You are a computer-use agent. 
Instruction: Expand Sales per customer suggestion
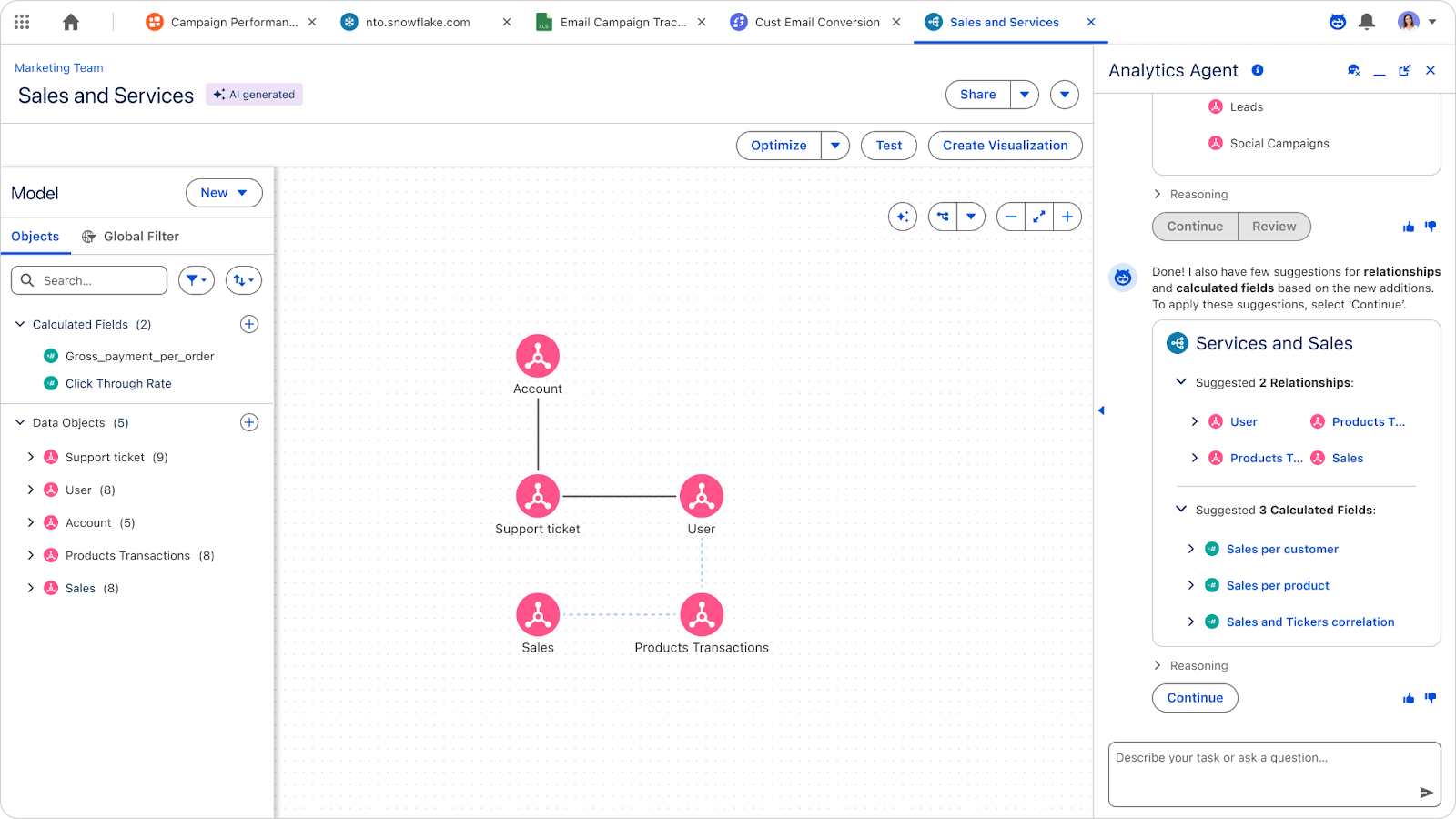1191,549
